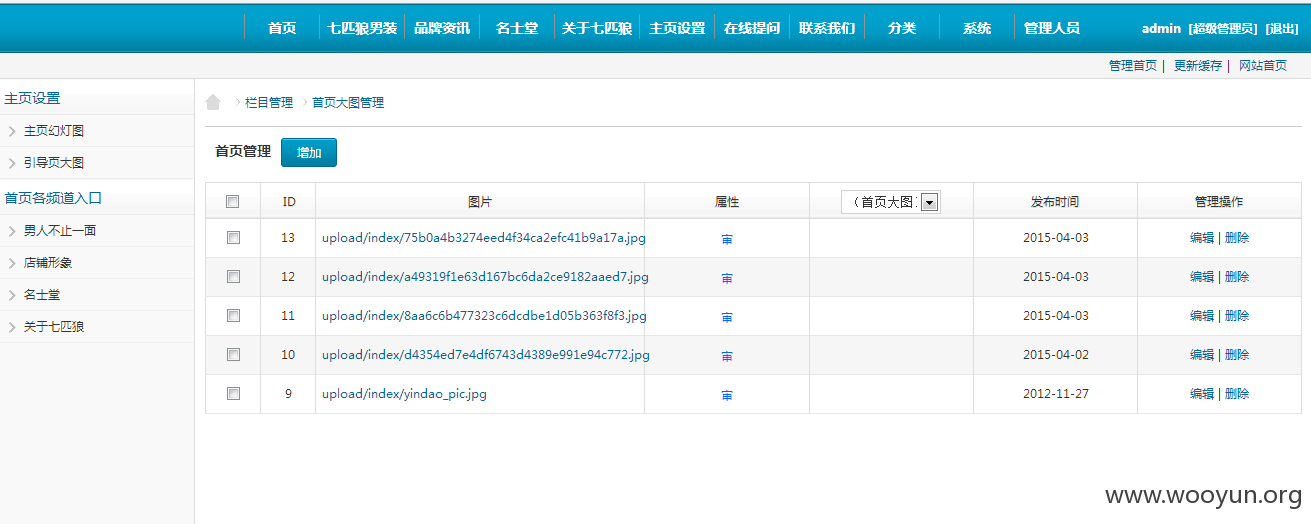Click 删除 for row ID 12
Image resolution: width=1311 pixels, height=524 pixels.
tap(1237, 277)
